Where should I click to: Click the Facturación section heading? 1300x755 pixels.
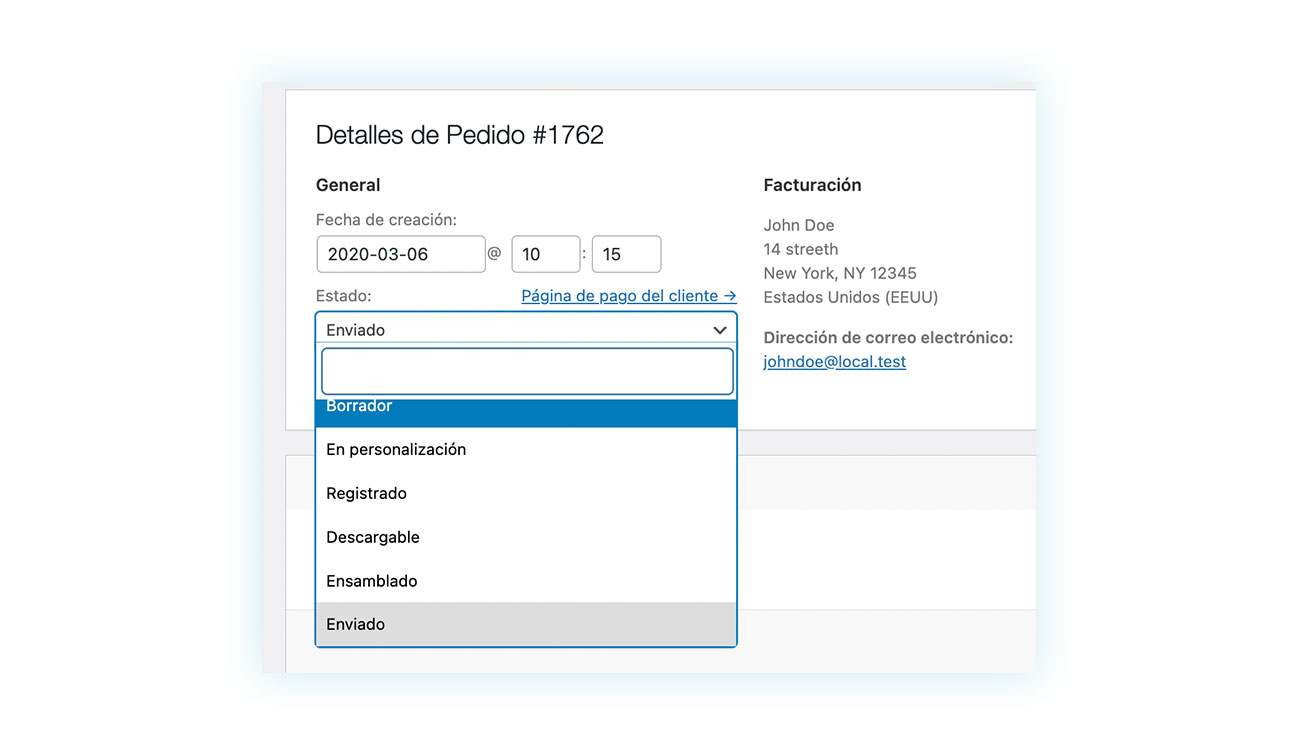[x=812, y=185]
